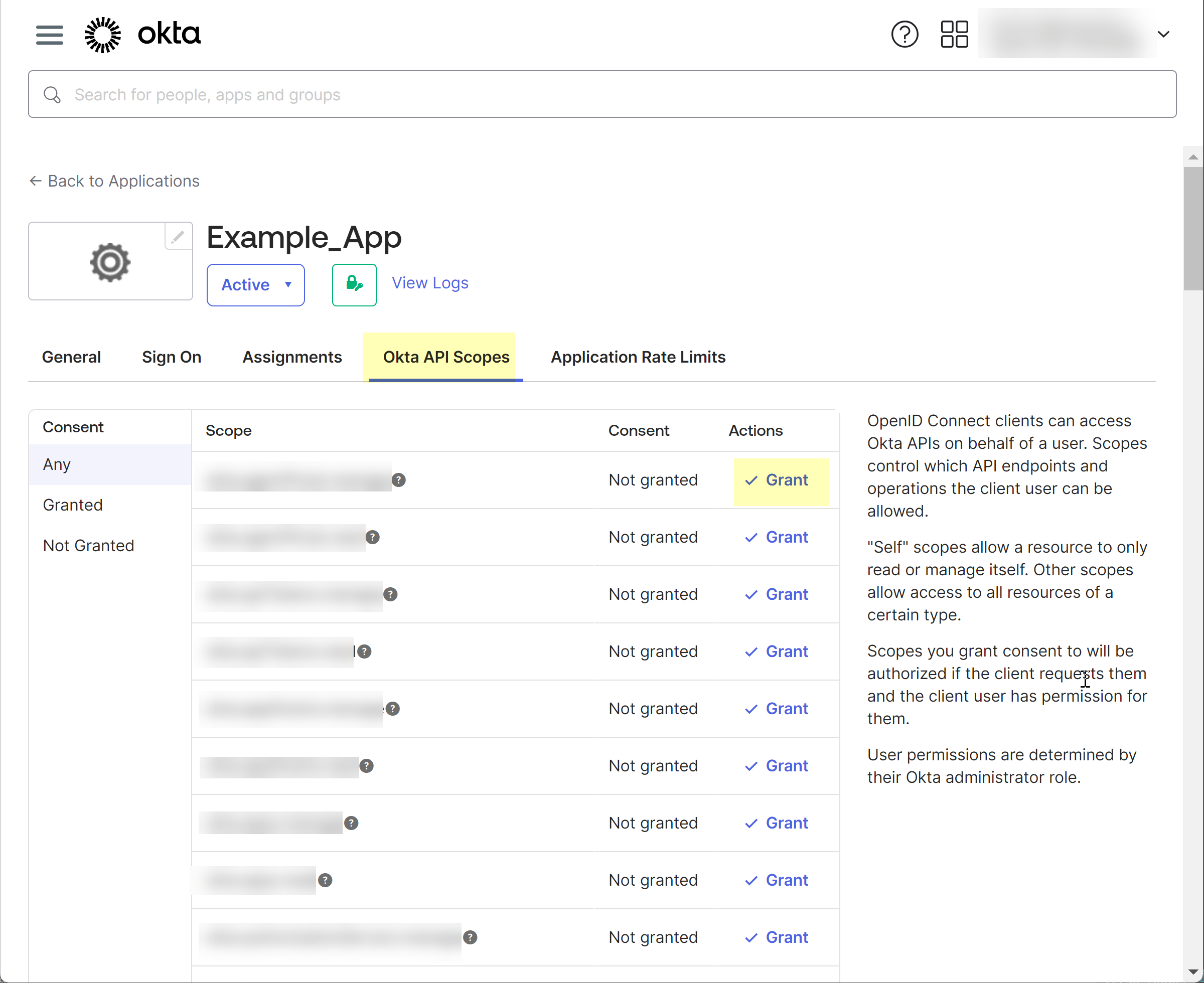Select the Any consent filter
The image size is (1204, 983).
click(x=57, y=465)
